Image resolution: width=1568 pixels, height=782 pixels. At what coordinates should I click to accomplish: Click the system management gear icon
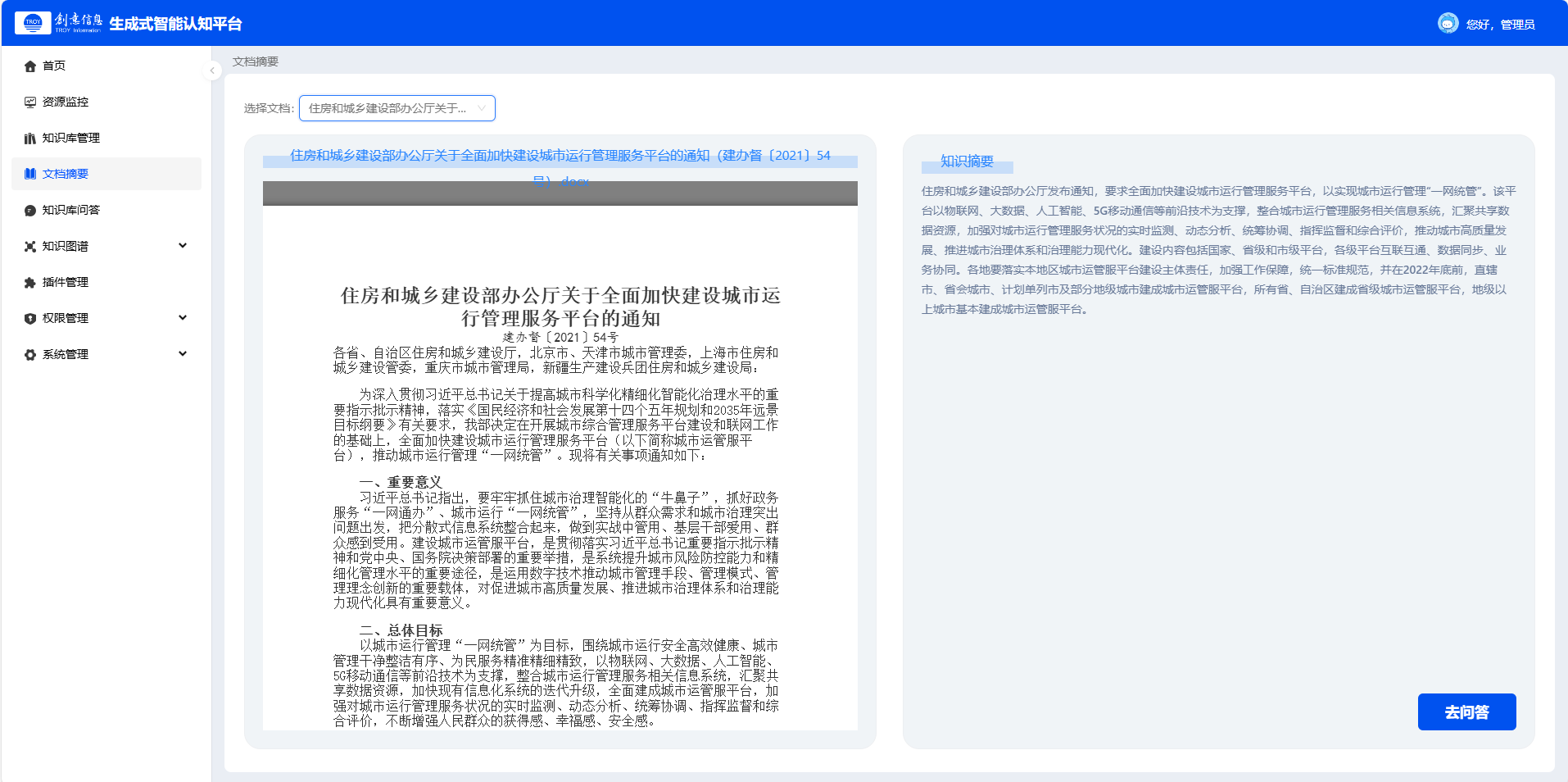click(30, 355)
